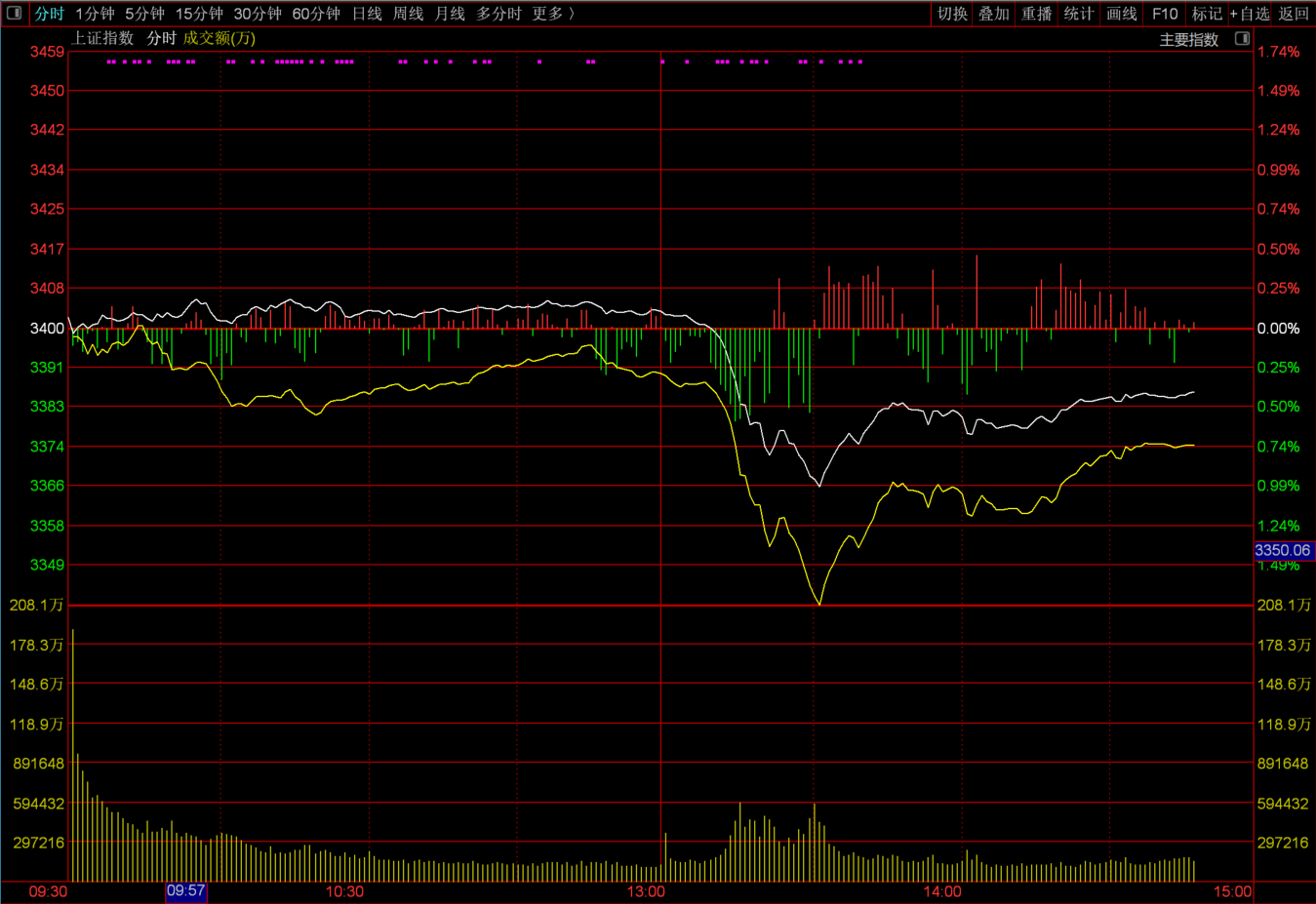Screen dimensions: 1316x904
Task: Switch to the 分时 tab
Action: tap(49, 14)
